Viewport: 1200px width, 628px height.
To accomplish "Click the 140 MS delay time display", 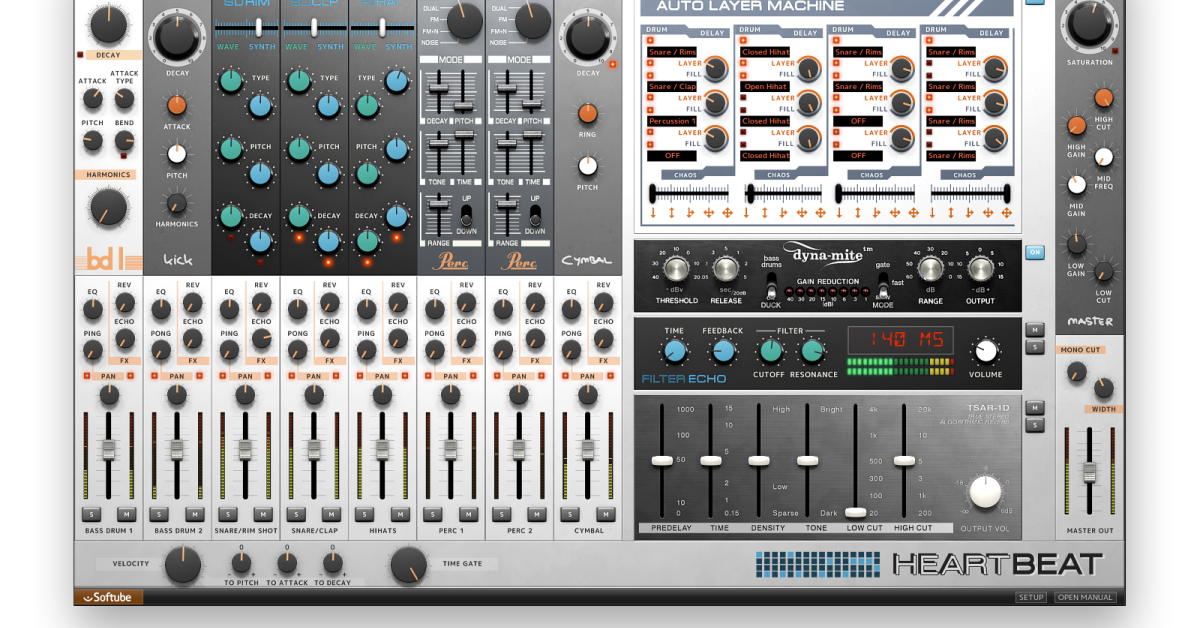I will (x=899, y=338).
